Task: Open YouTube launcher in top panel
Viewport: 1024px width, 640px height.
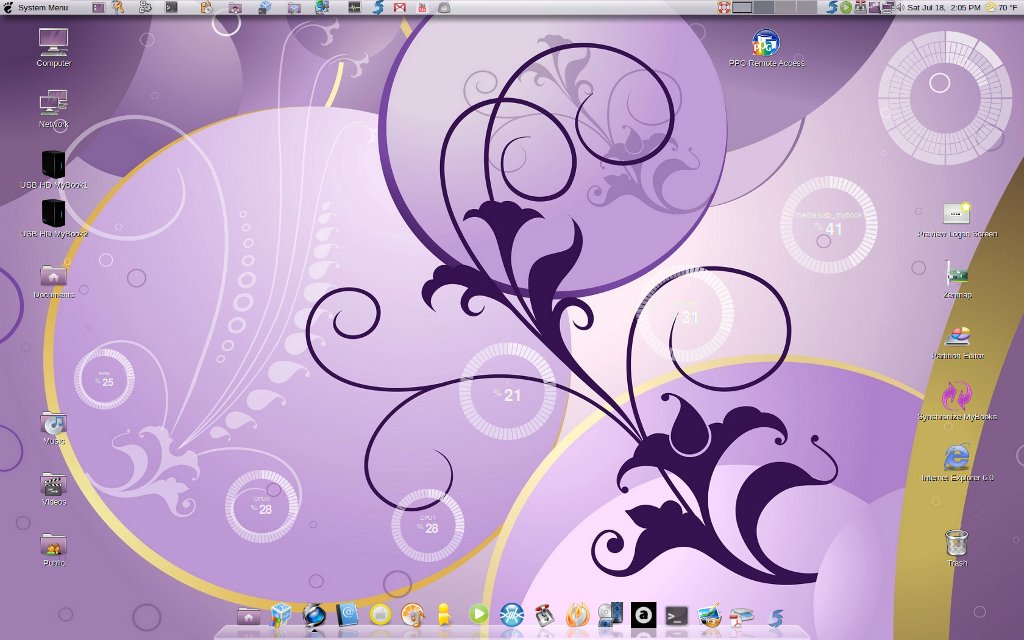Action: coord(422,7)
